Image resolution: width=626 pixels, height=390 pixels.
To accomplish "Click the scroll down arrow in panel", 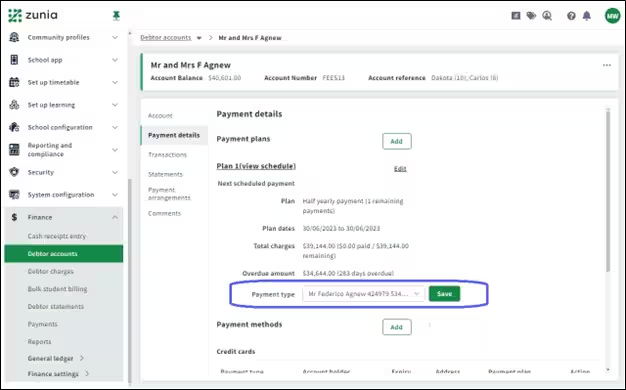I will point(608,370).
